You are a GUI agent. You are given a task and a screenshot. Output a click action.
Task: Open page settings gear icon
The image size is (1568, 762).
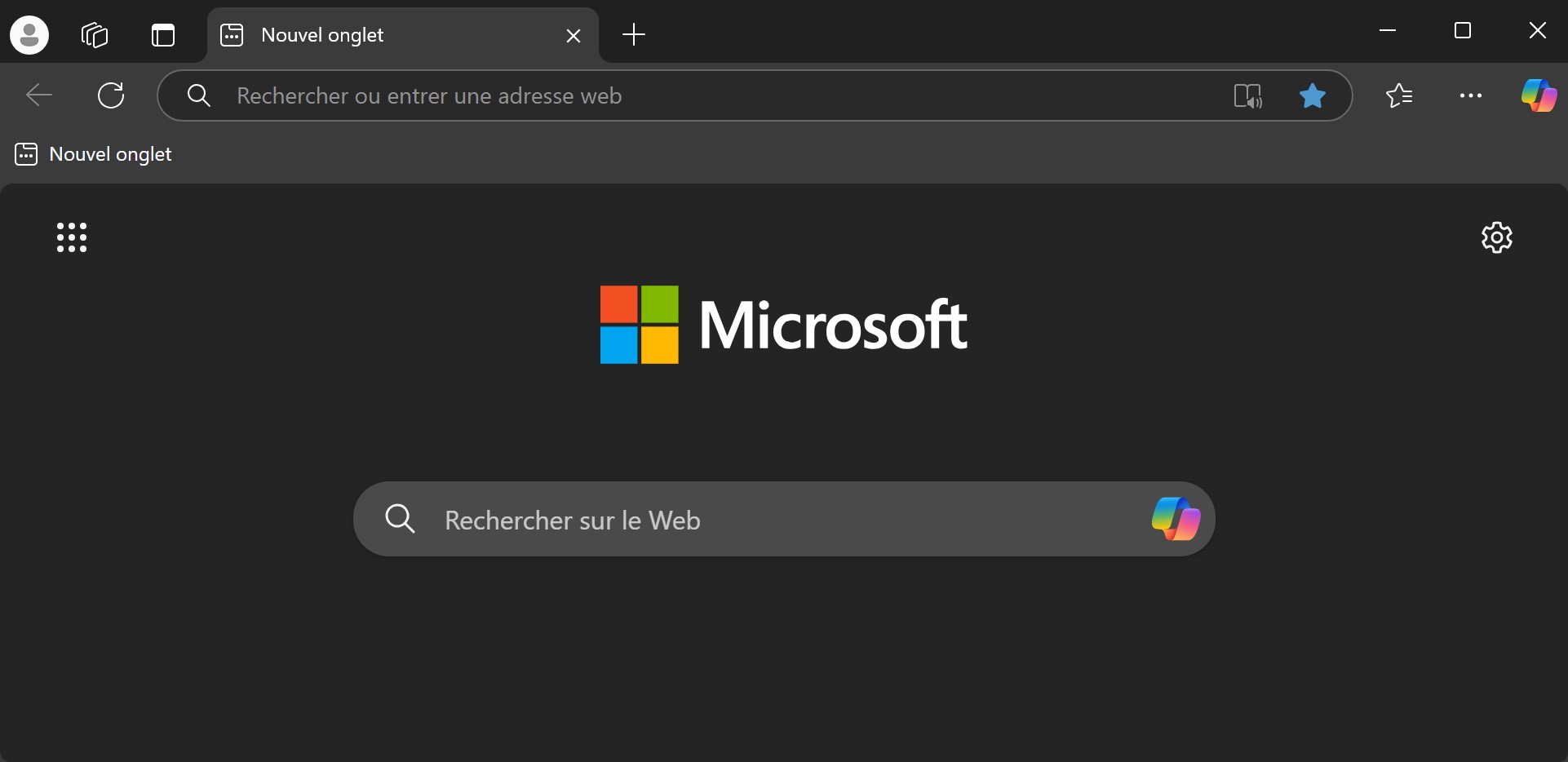(x=1497, y=237)
